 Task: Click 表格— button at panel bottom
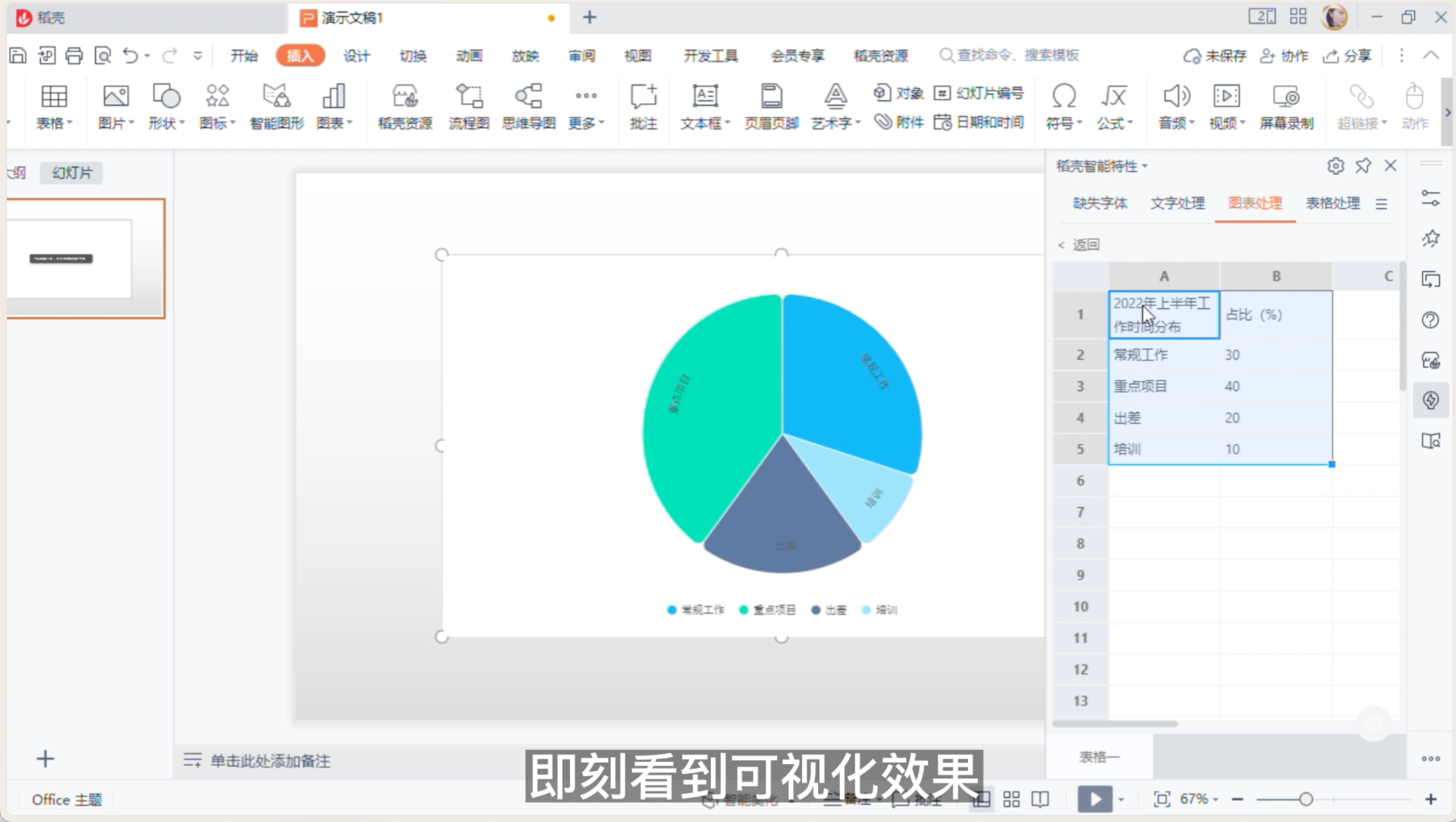pyautogui.click(x=1100, y=756)
